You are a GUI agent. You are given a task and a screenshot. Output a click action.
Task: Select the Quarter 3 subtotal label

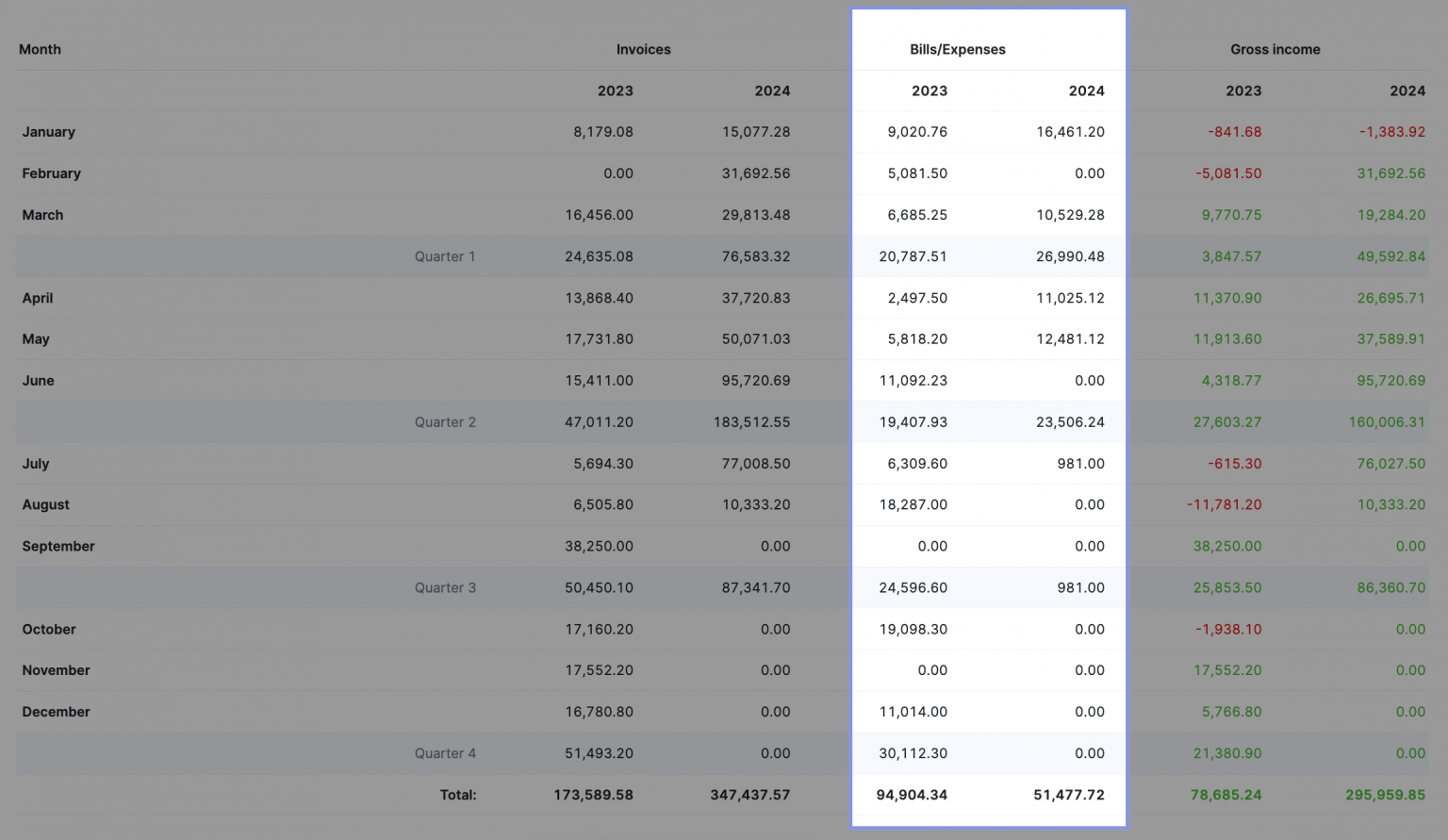(x=445, y=587)
